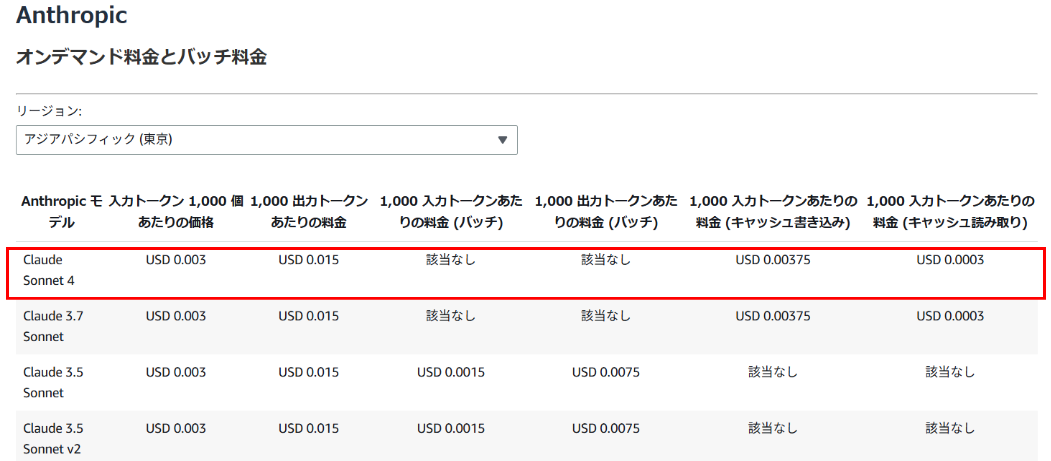Select the Claude 3.7 Sonnet model name
Image resolution: width=1051 pixels, height=461 pixels.
(53, 326)
